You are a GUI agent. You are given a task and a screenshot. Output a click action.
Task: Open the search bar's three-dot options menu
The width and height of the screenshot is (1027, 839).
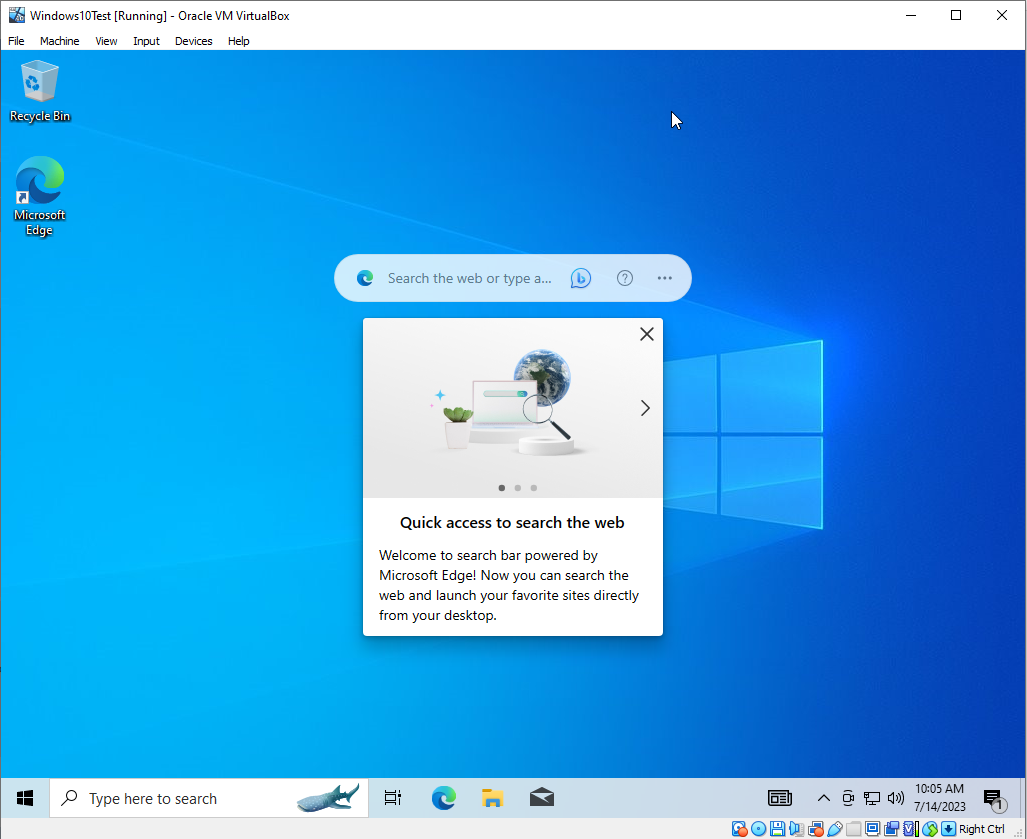coord(665,278)
